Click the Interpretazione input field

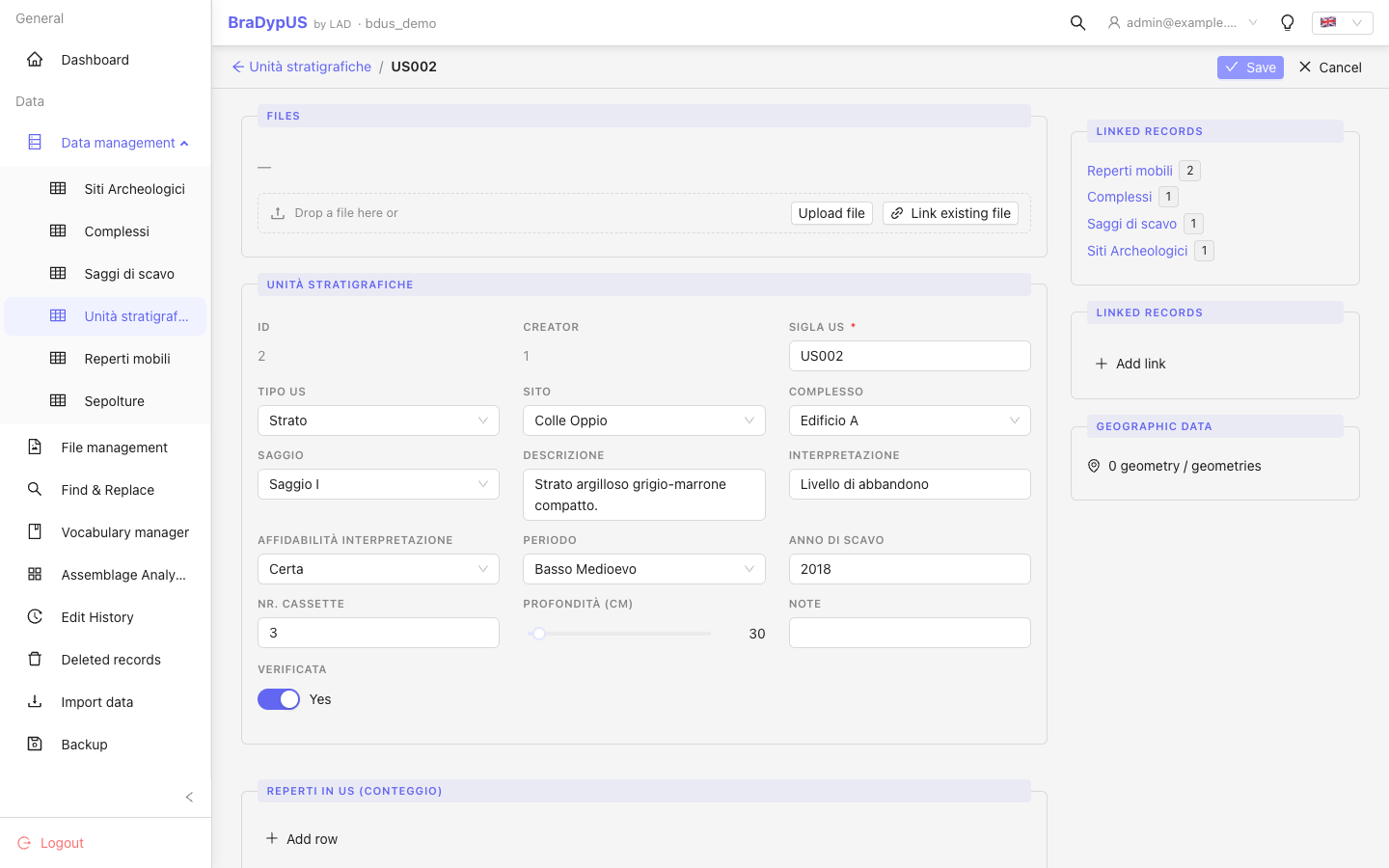point(910,484)
